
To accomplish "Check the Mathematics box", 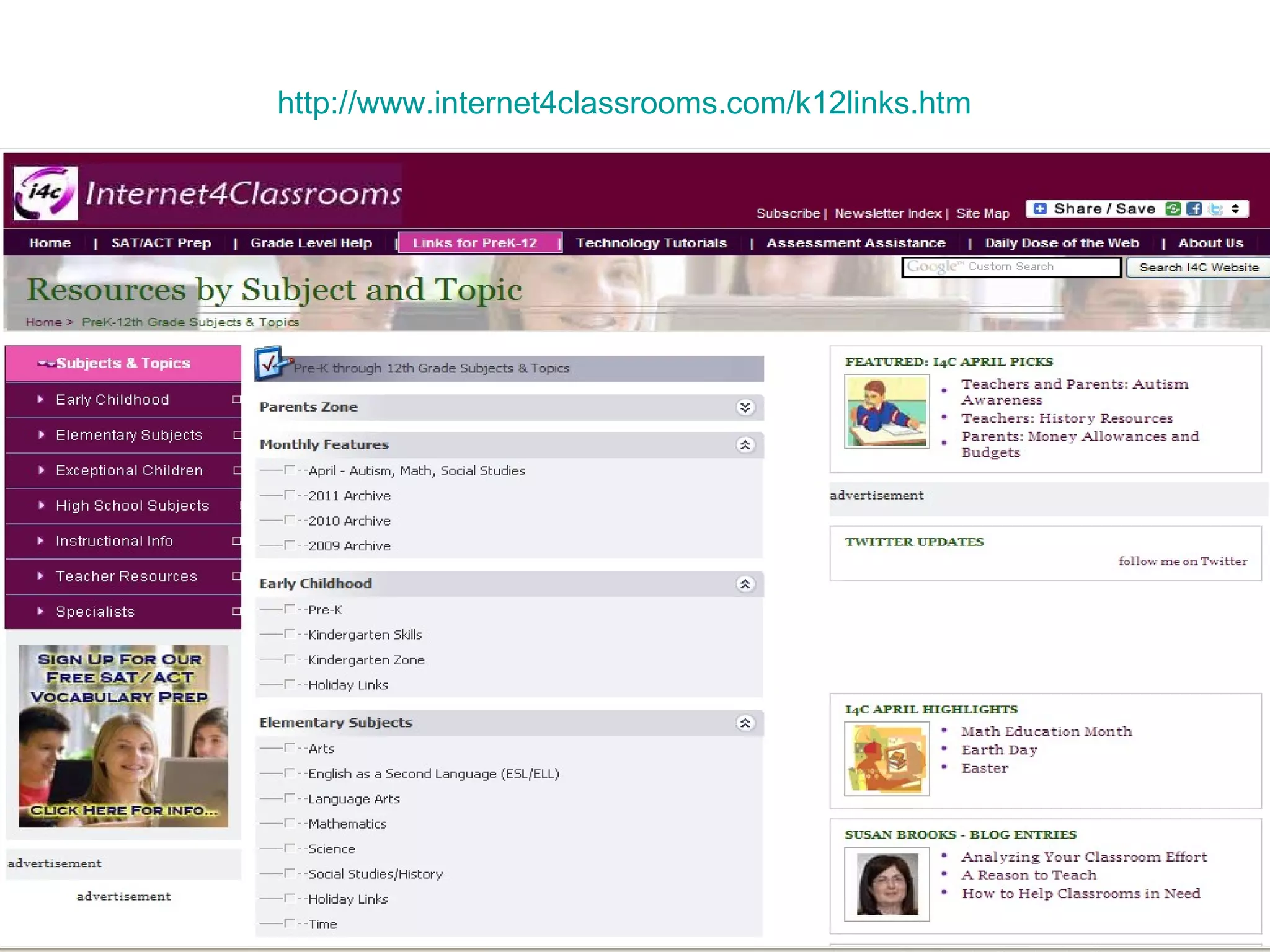I will [290, 823].
